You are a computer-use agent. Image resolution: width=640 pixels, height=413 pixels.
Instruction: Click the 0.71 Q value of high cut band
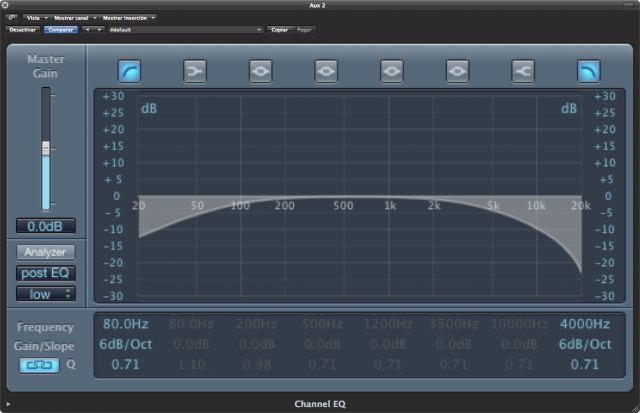tap(585, 364)
